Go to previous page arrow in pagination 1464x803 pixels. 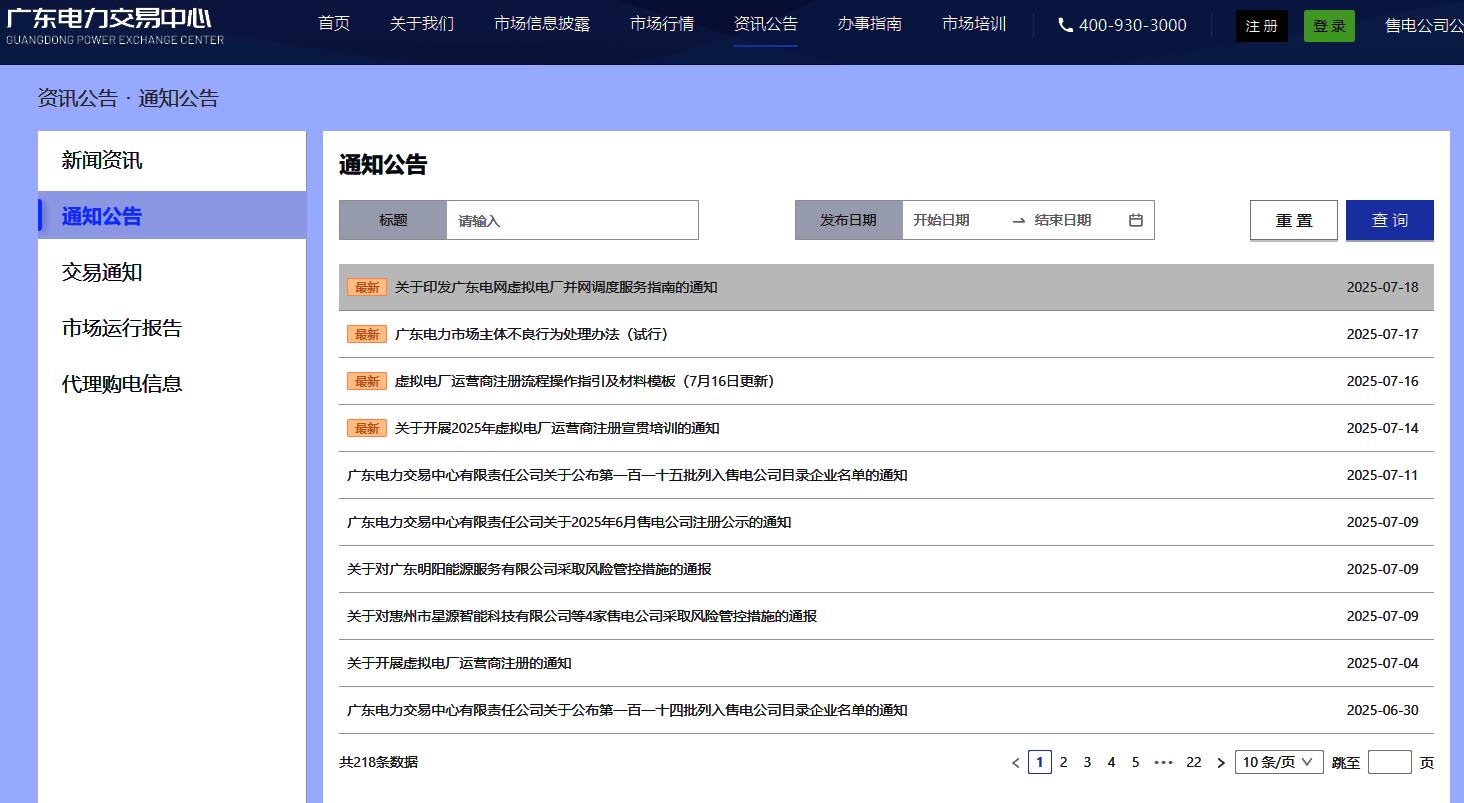coord(1015,763)
